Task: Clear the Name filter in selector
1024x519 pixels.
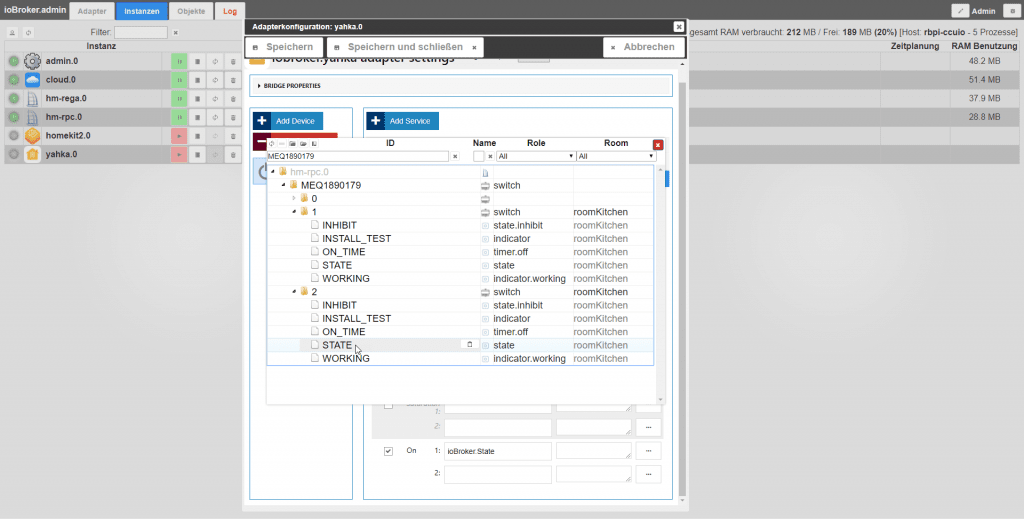Action: [x=490, y=157]
